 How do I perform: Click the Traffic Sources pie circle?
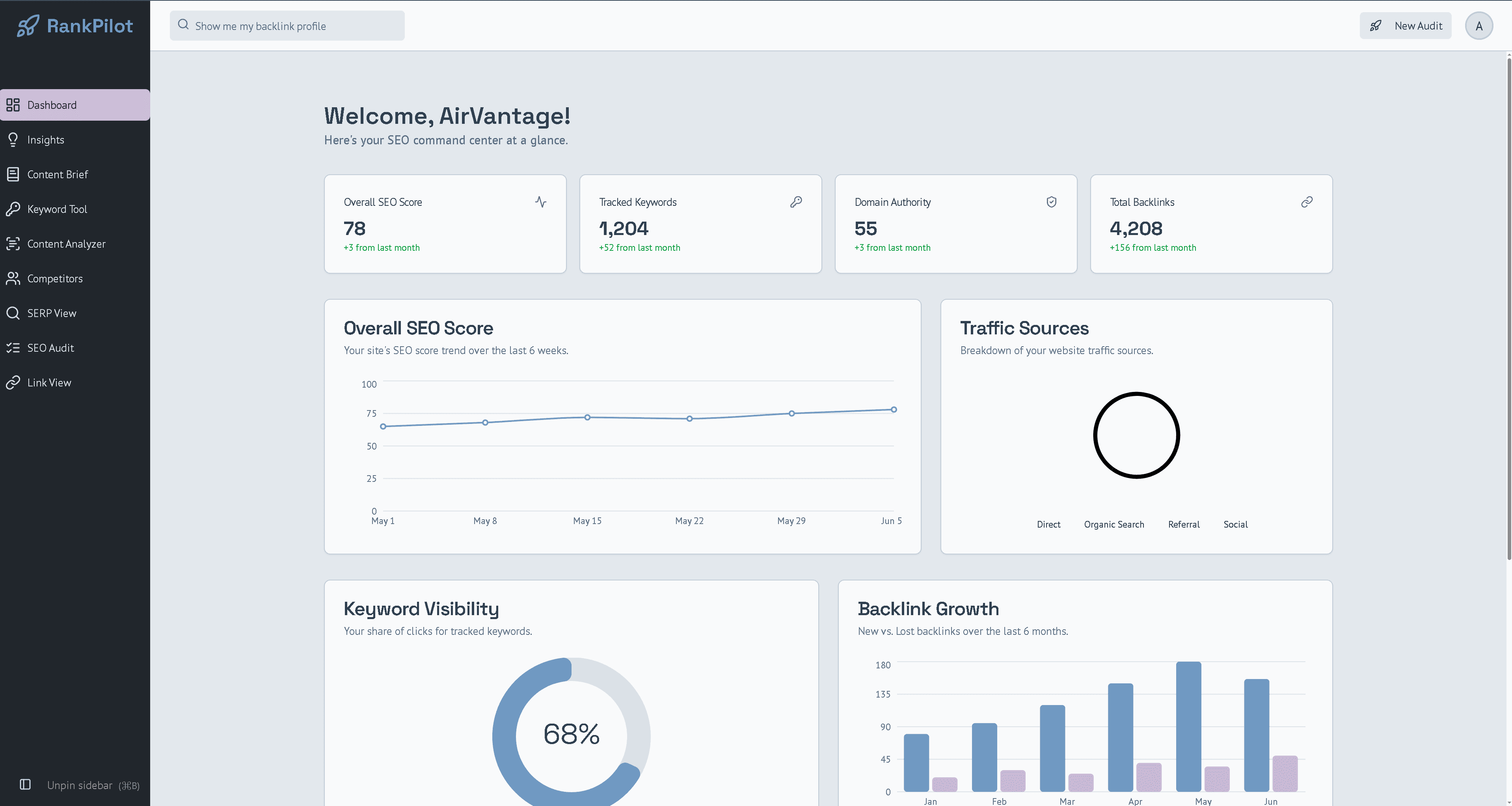tap(1136, 435)
